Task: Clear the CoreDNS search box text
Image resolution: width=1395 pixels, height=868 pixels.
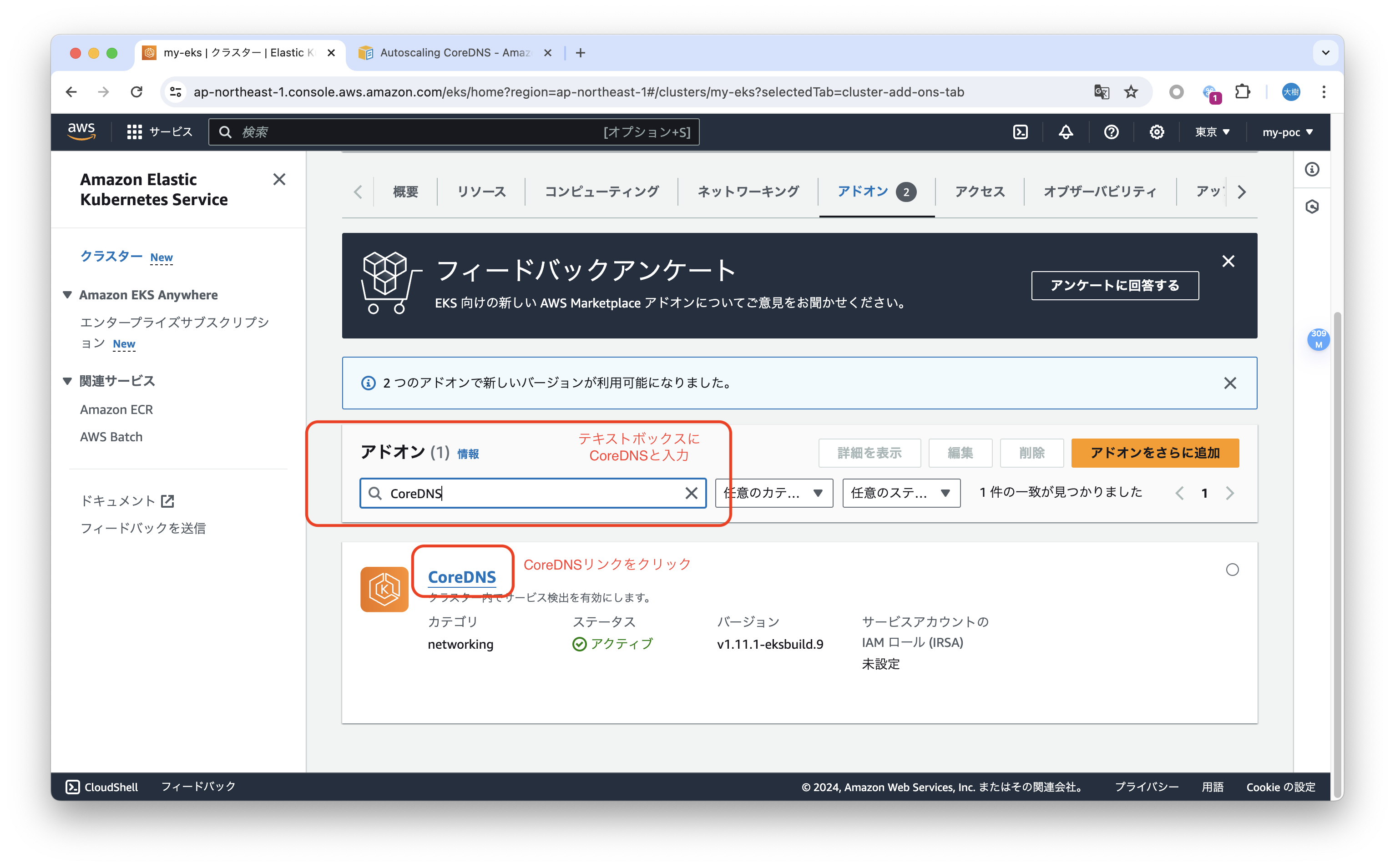Action: pyautogui.click(x=691, y=493)
